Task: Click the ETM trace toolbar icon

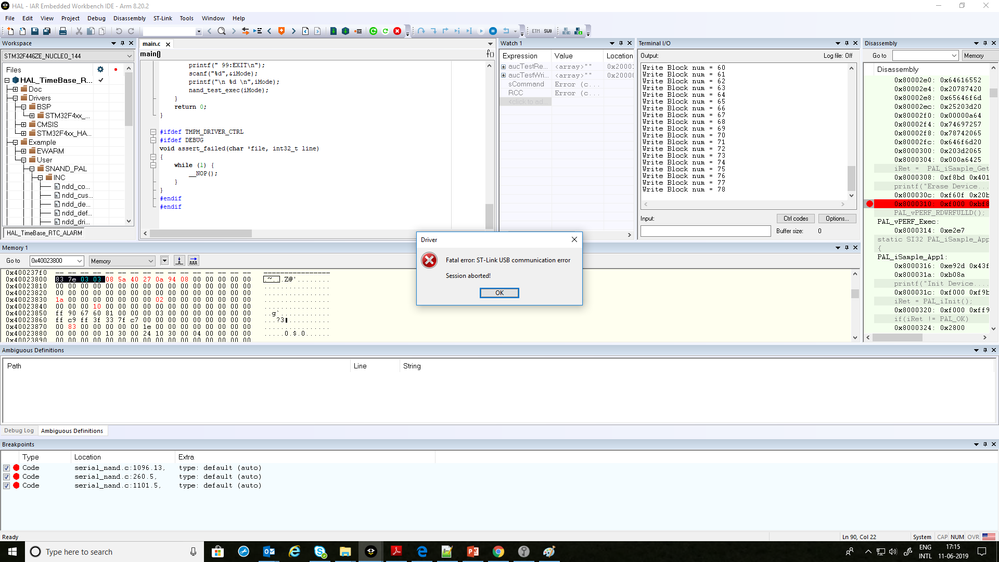Action: click(x=536, y=31)
